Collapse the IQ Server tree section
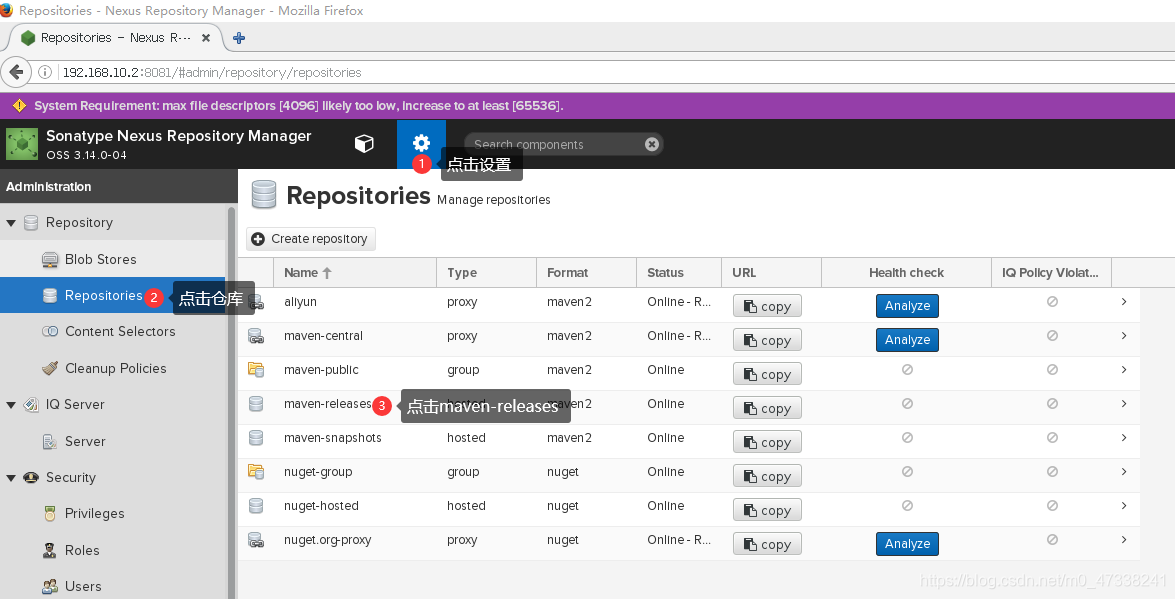1175x599 pixels. coord(11,405)
